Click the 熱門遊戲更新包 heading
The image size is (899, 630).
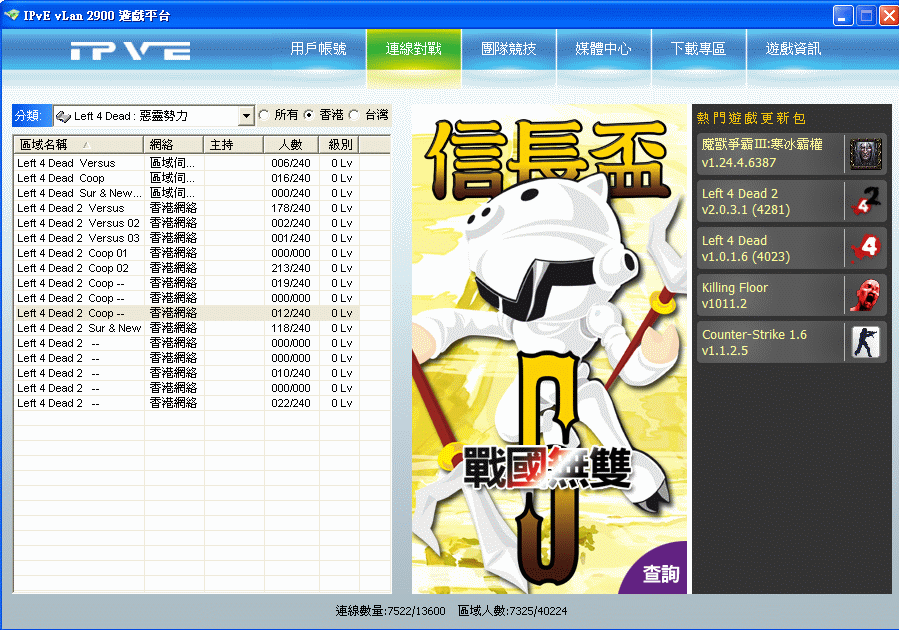tap(751, 118)
